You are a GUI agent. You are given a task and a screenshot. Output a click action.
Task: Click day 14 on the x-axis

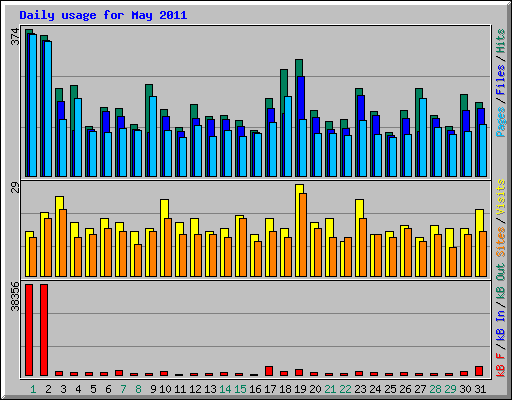click(x=225, y=389)
